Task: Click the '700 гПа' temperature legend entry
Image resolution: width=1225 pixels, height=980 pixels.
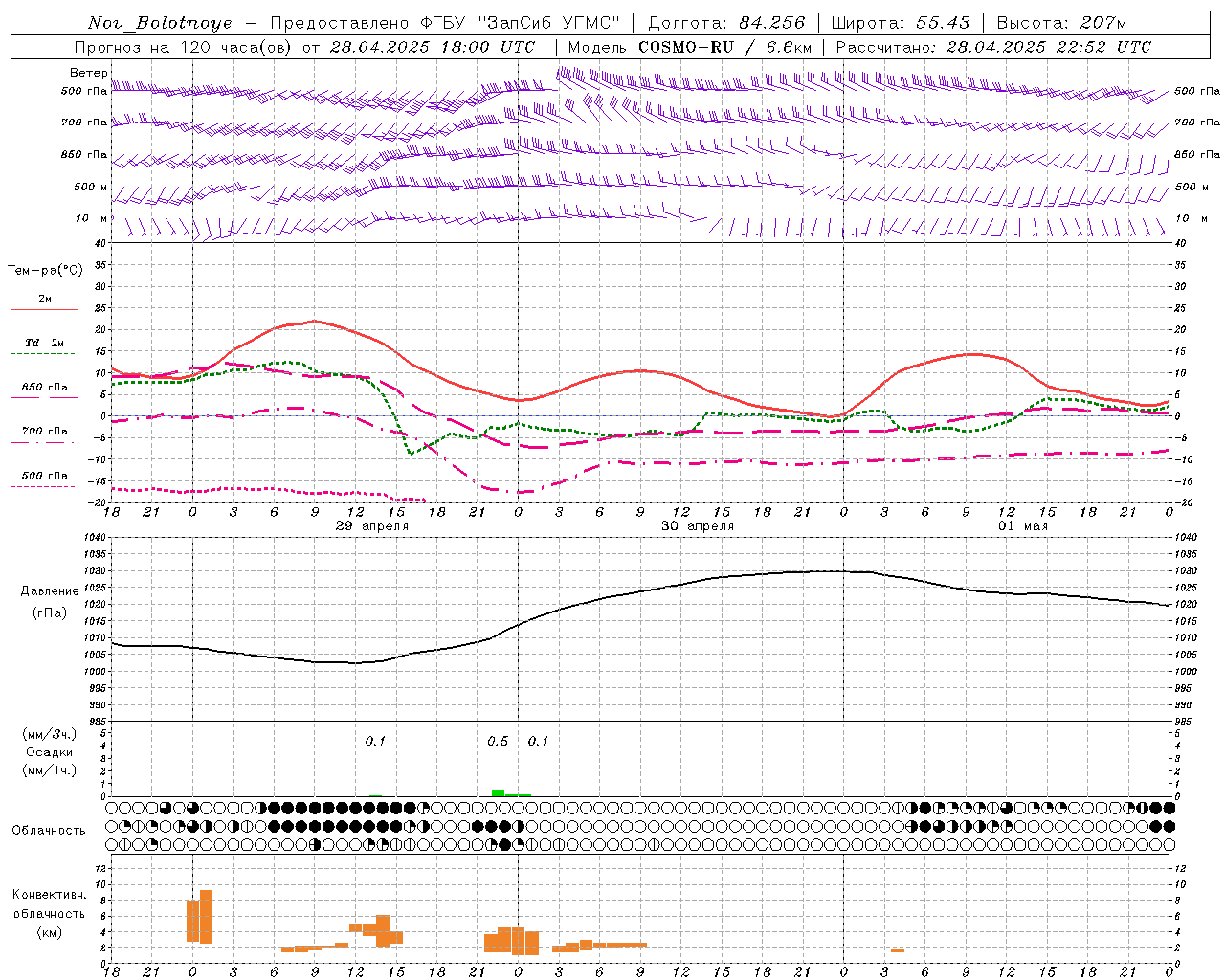Action: pos(44,431)
